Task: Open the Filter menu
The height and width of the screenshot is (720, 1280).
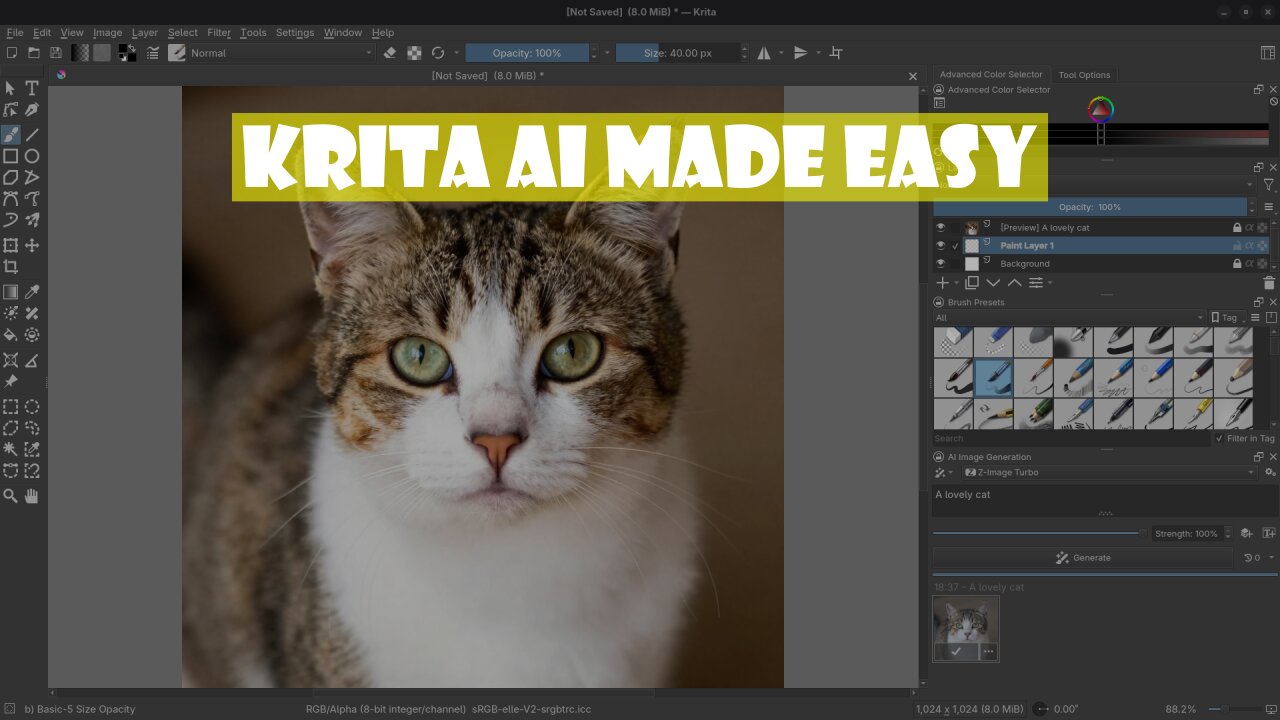Action: point(219,32)
